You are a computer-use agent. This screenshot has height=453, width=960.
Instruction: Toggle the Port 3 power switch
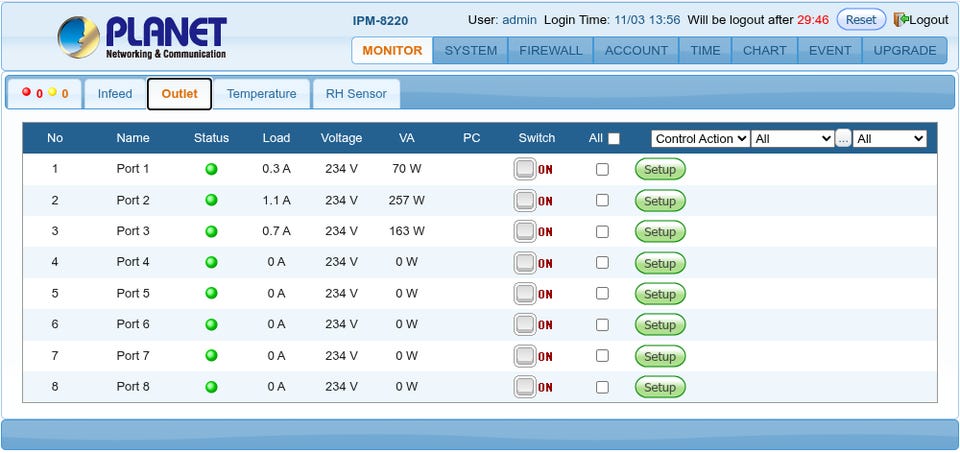(525, 231)
